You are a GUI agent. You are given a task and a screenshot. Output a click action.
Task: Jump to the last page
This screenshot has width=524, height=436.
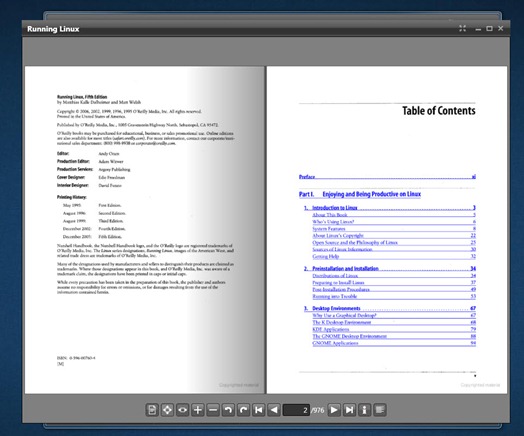click(x=349, y=410)
